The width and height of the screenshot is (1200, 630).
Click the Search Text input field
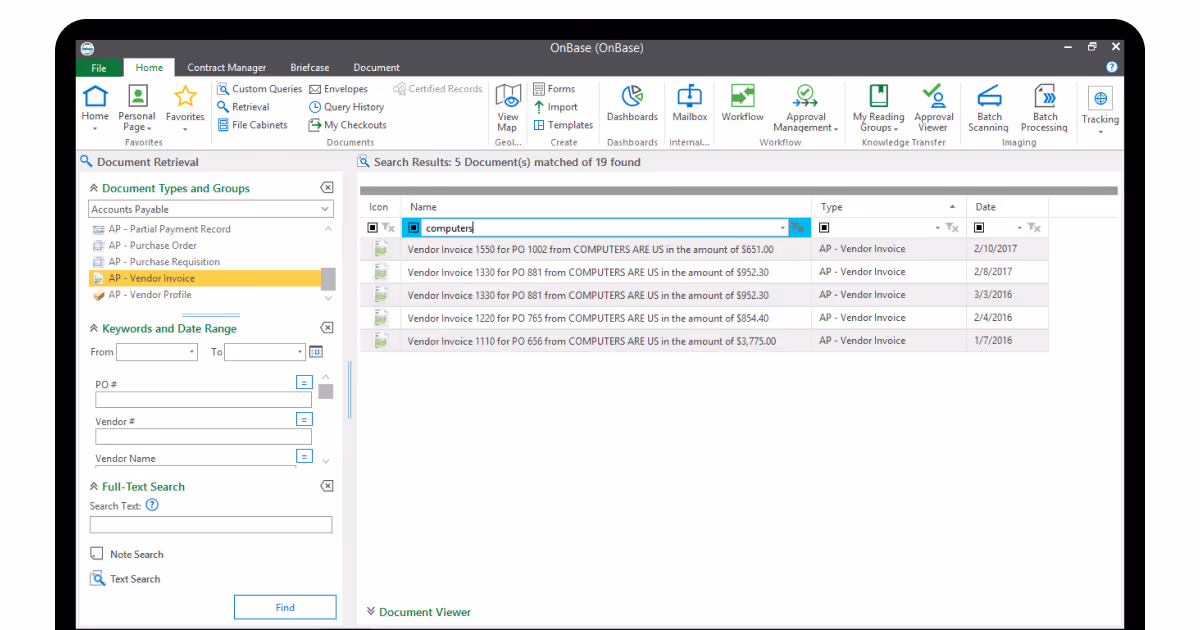211,525
